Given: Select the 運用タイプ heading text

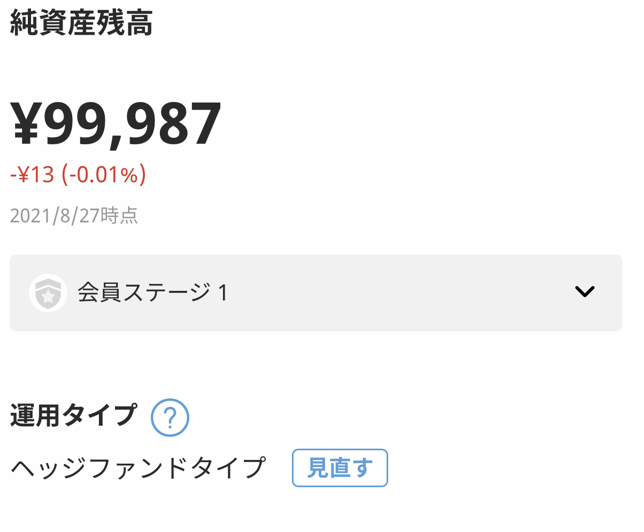Looking at the screenshot, I should (x=73, y=416).
